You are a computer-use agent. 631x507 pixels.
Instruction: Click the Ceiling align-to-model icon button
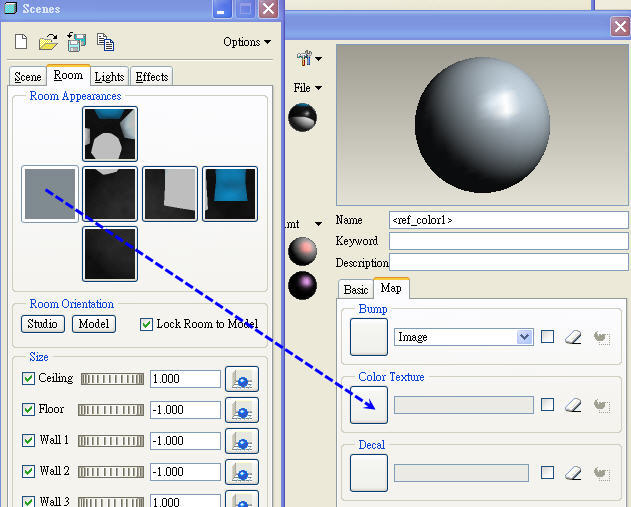[x=242, y=379]
